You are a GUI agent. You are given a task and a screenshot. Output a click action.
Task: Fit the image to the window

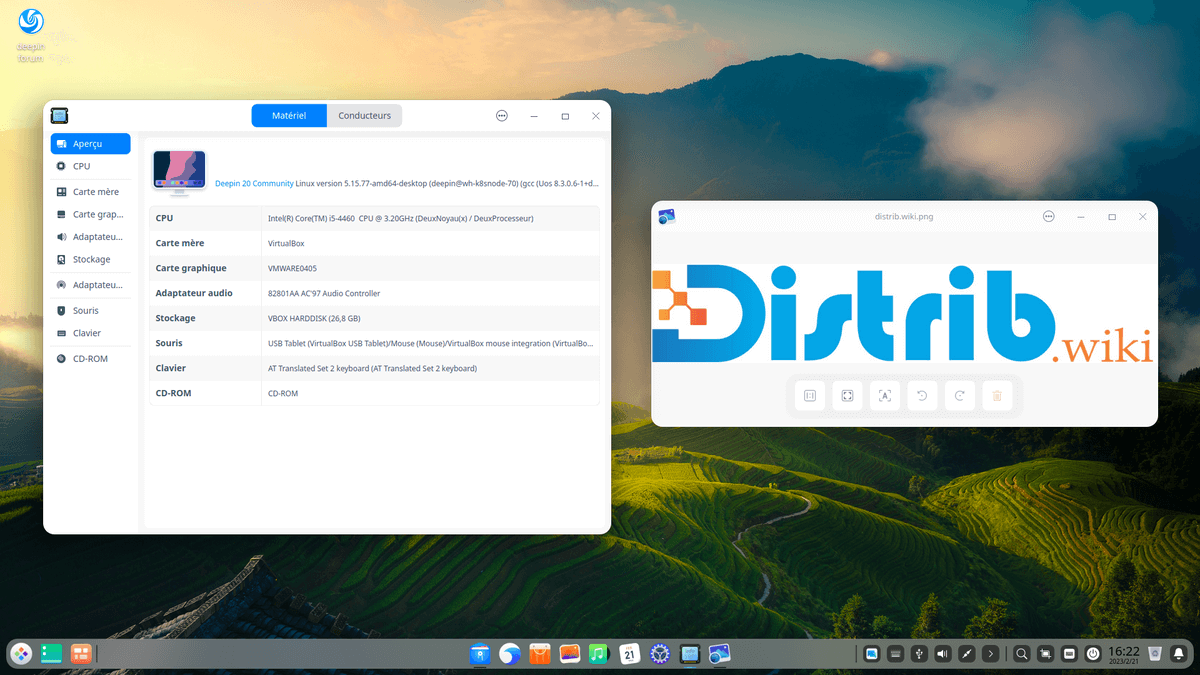pos(847,395)
